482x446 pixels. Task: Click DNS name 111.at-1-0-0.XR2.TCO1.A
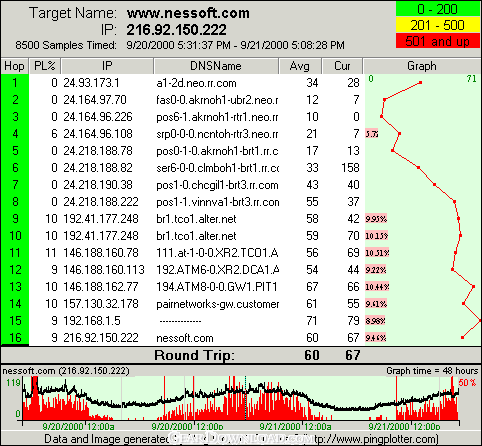point(217,253)
